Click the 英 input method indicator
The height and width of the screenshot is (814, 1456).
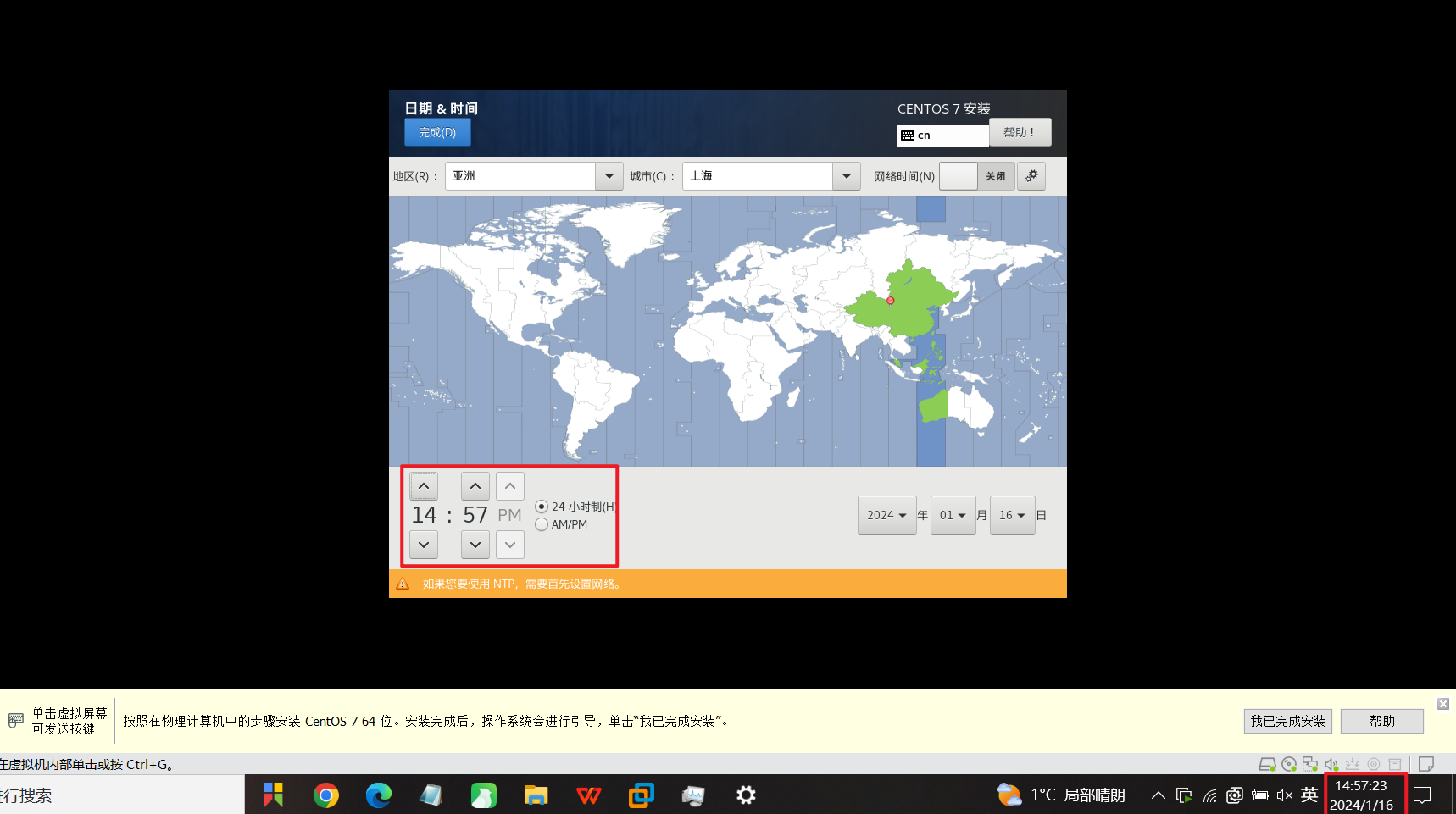(1309, 795)
